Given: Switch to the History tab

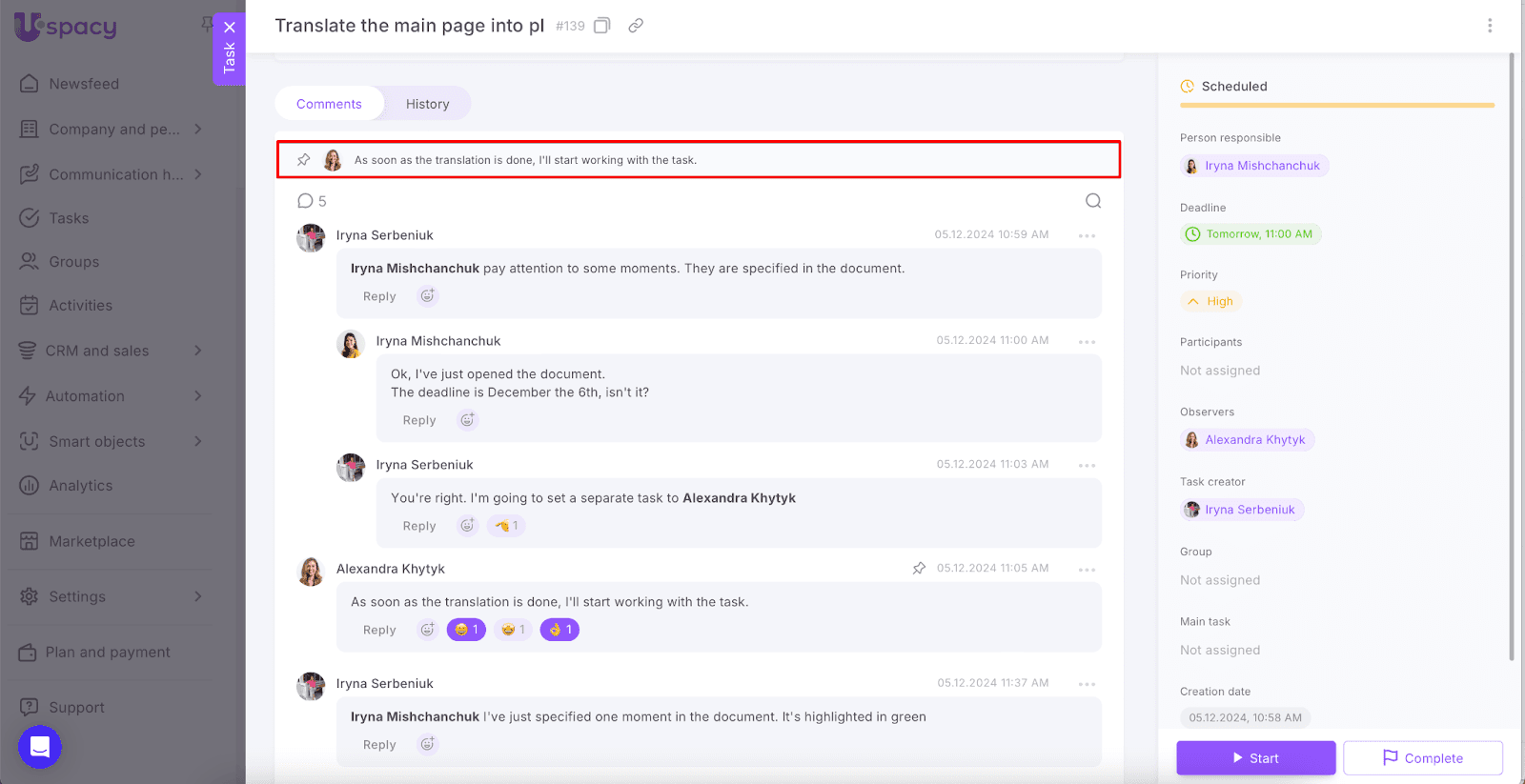Looking at the screenshot, I should pyautogui.click(x=427, y=104).
